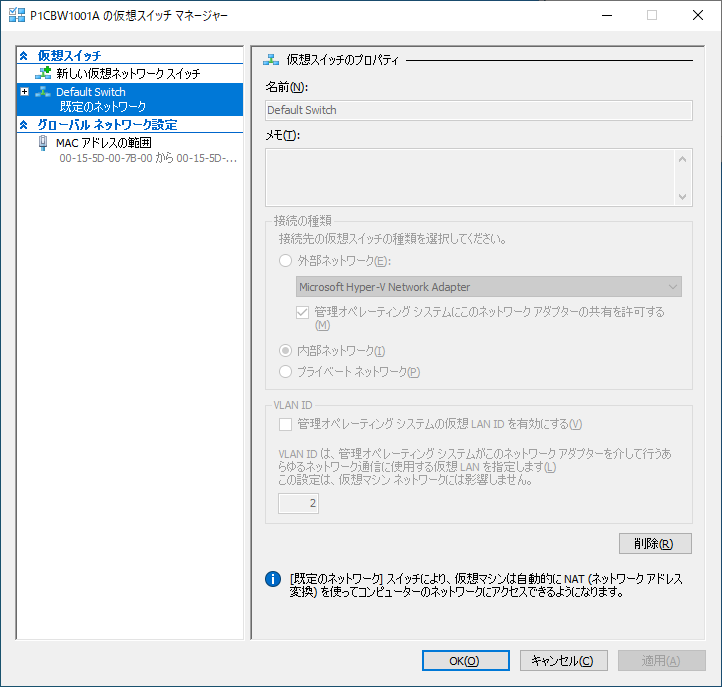Click the 既定のネットワーク subtitle text
The height and width of the screenshot is (687, 722).
pyautogui.click(x=103, y=107)
